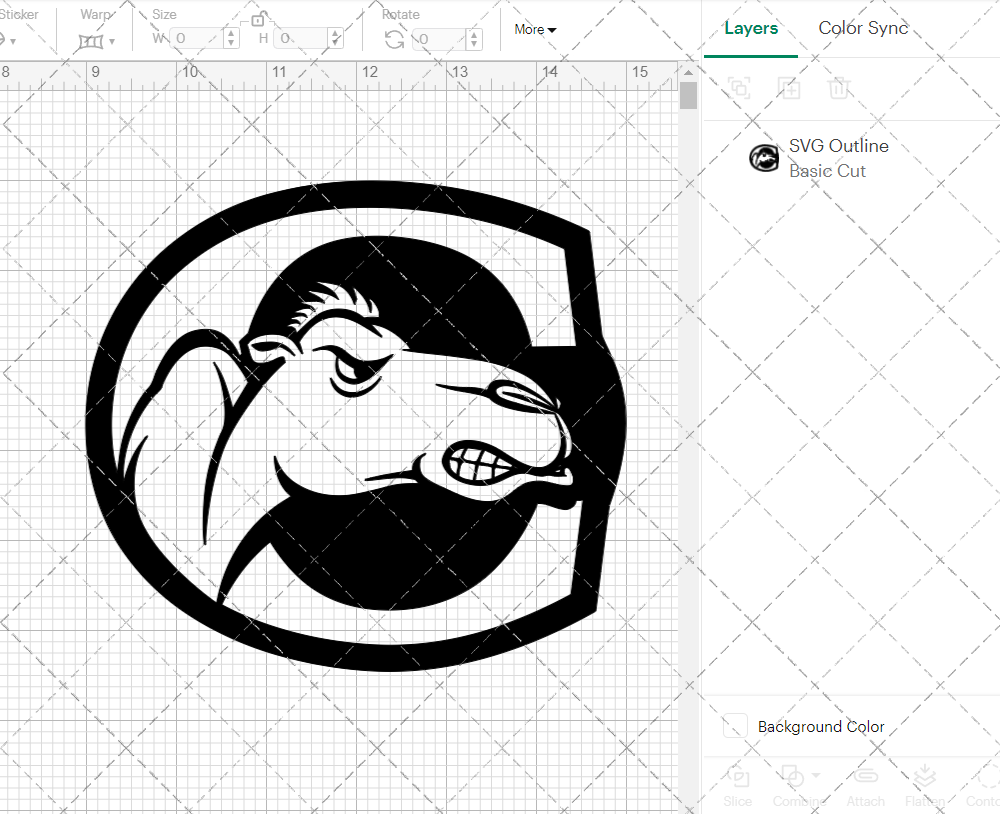Screen dimensions: 1000x814
Task: Click the Rotate icon in the toolbar
Action: coord(395,38)
